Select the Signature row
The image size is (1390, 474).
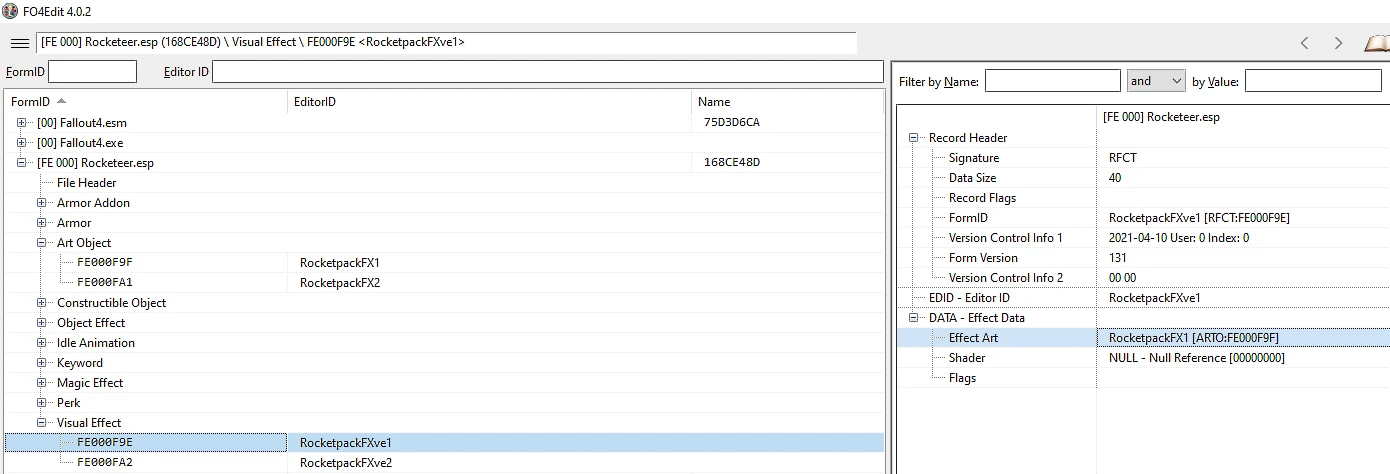click(1143, 158)
